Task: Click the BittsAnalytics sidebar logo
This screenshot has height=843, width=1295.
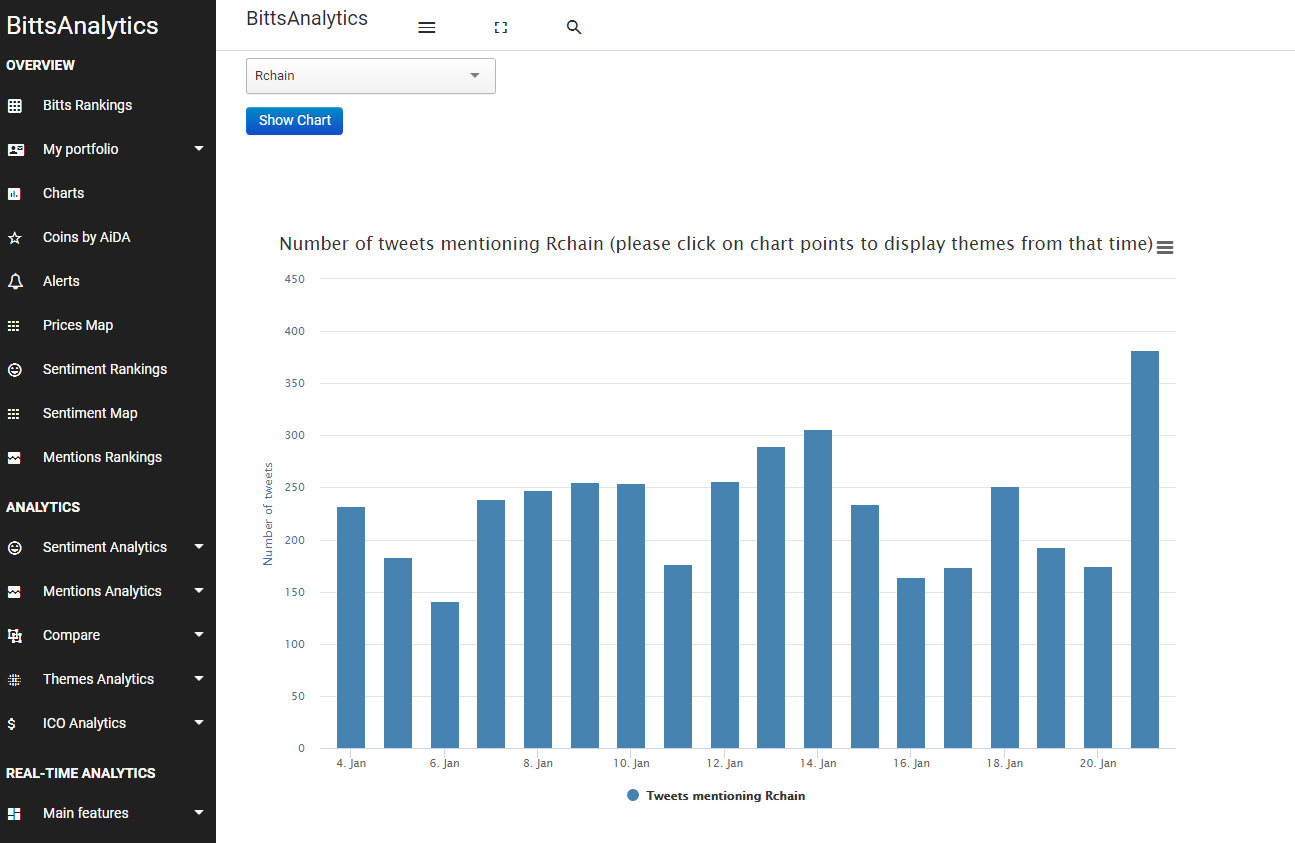Action: click(82, 26)
